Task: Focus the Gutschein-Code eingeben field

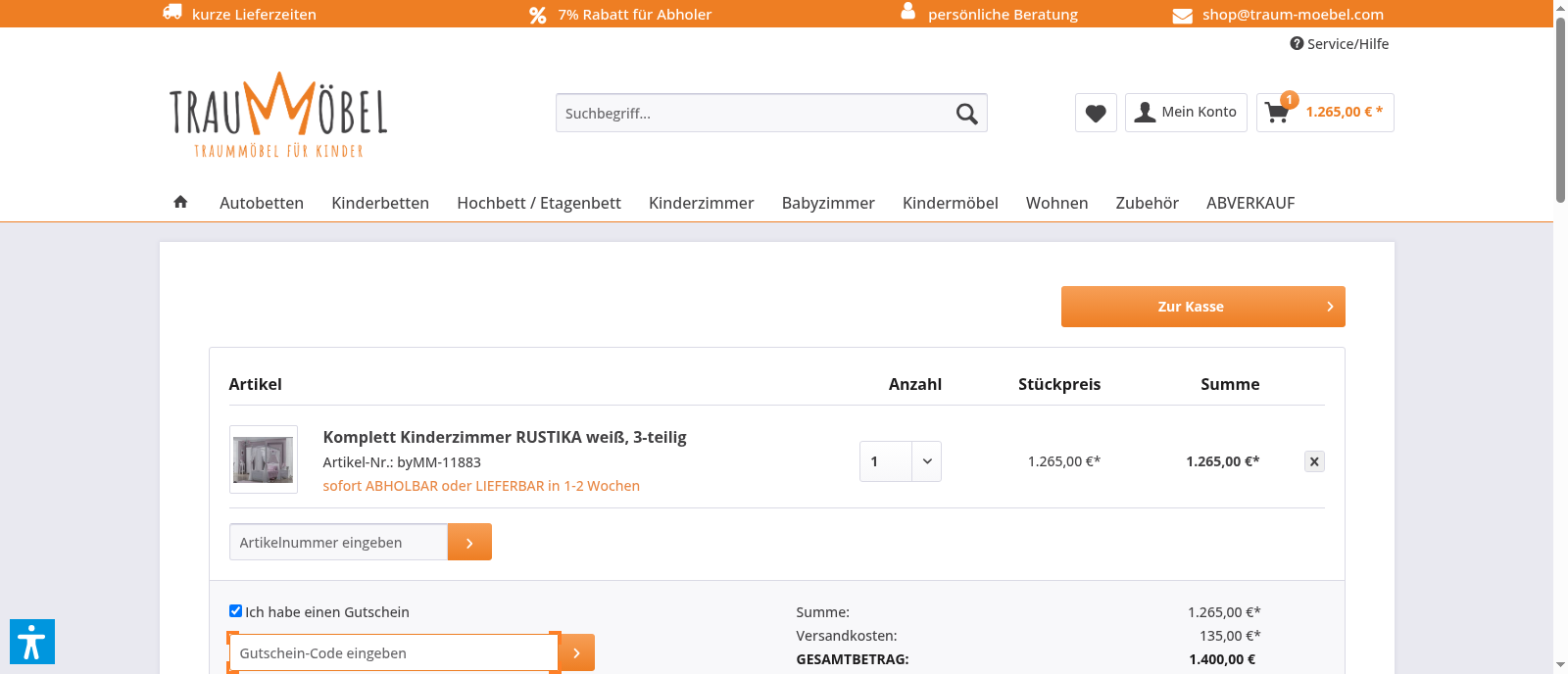Action: pos(393,652)
